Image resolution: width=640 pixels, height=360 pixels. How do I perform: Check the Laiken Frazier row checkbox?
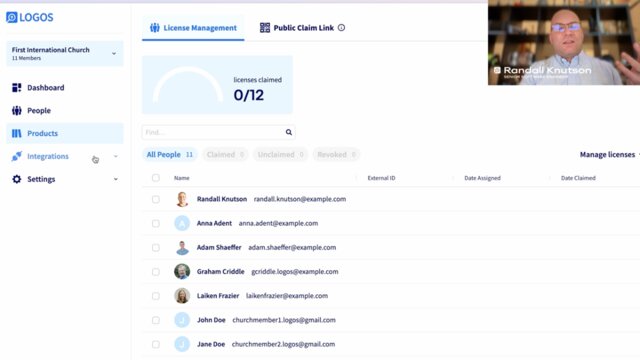point(156,296)
